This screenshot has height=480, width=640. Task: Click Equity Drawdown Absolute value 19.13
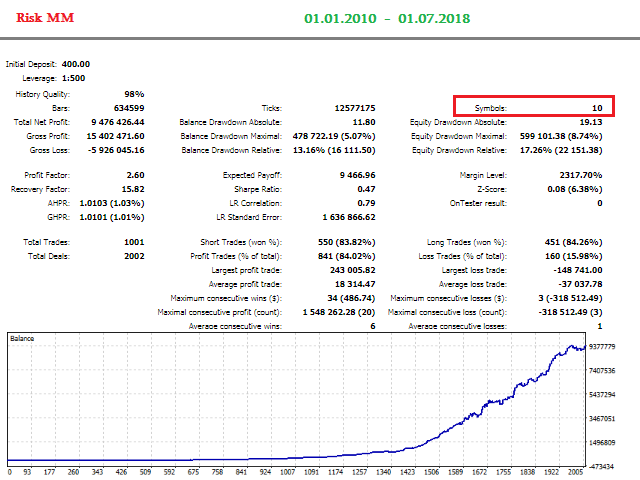(x=591, y=122)
